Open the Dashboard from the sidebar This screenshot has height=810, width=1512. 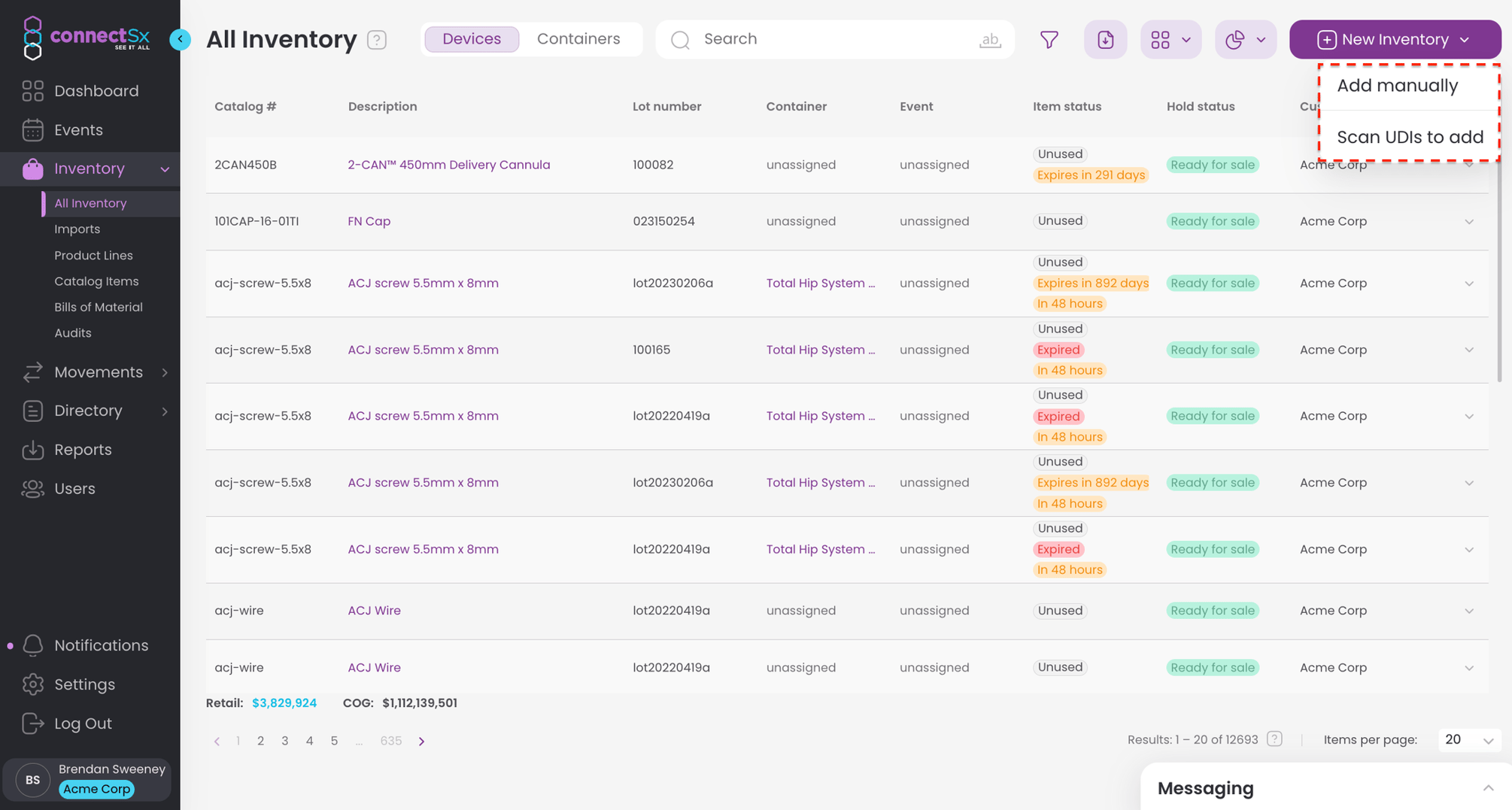coord(96,90)
